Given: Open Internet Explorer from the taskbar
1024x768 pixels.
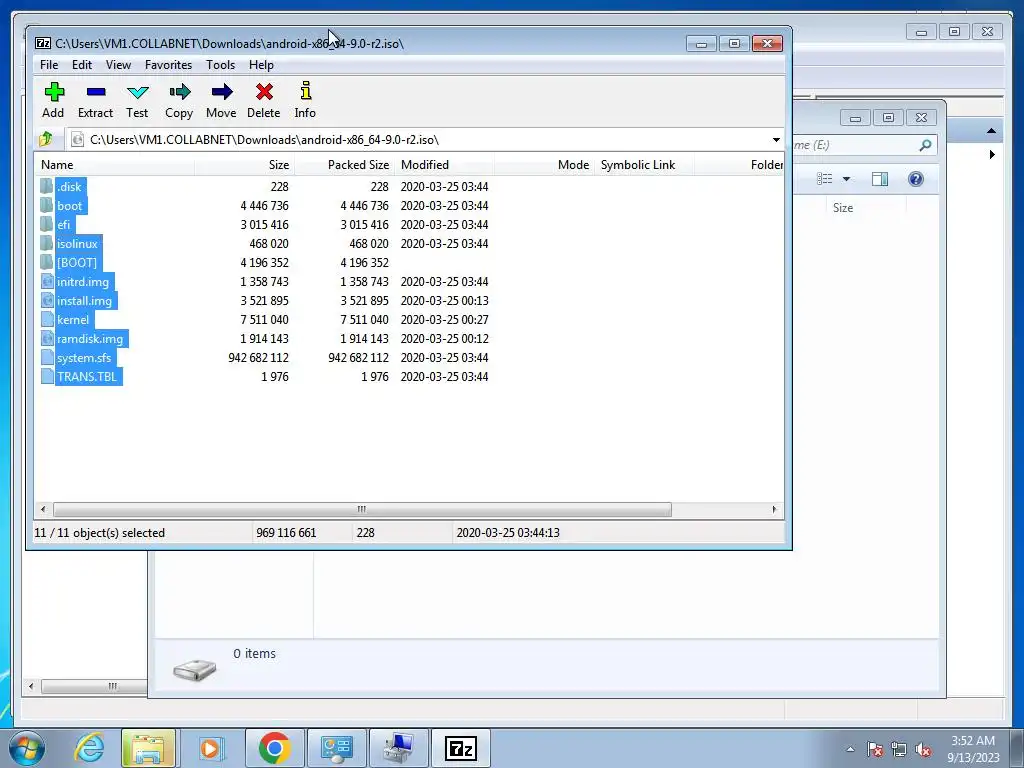Looking at the screenshot, I should (x=89, y=748).
